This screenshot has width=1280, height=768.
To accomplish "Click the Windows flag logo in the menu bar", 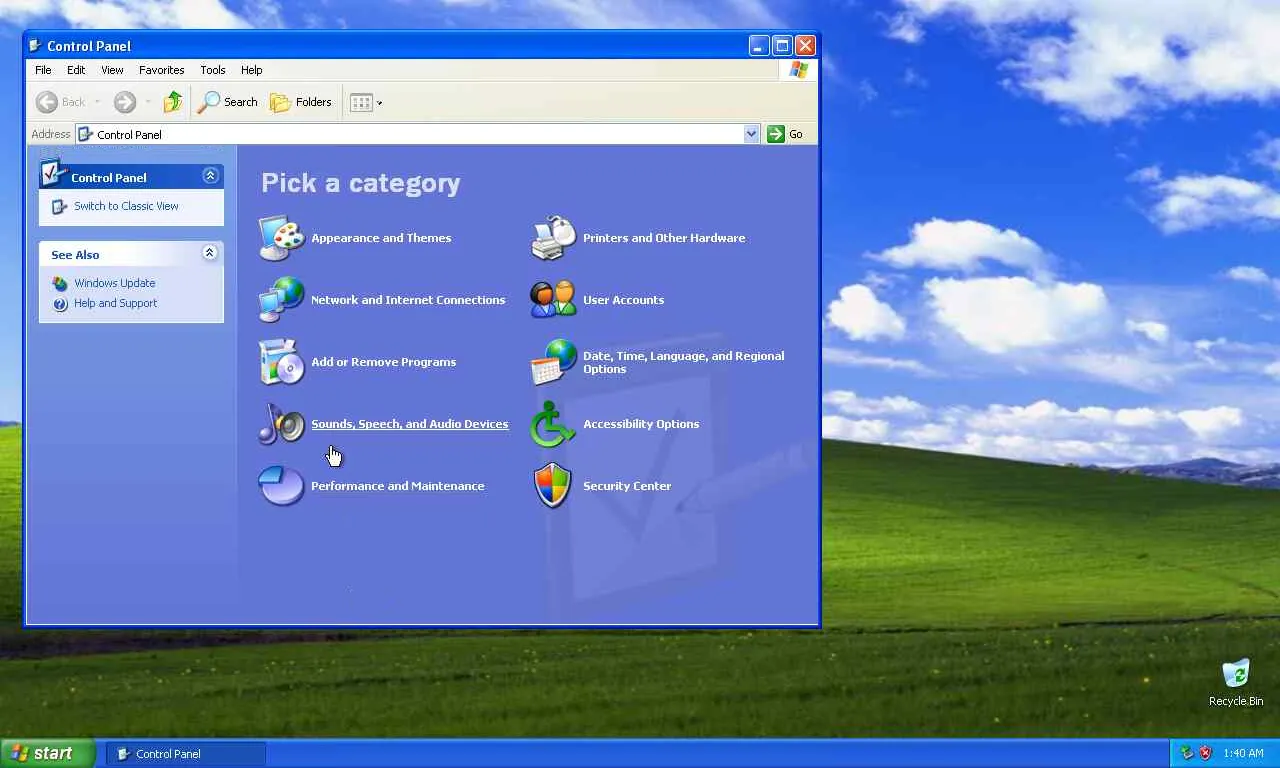I will (x=798, y=70).
